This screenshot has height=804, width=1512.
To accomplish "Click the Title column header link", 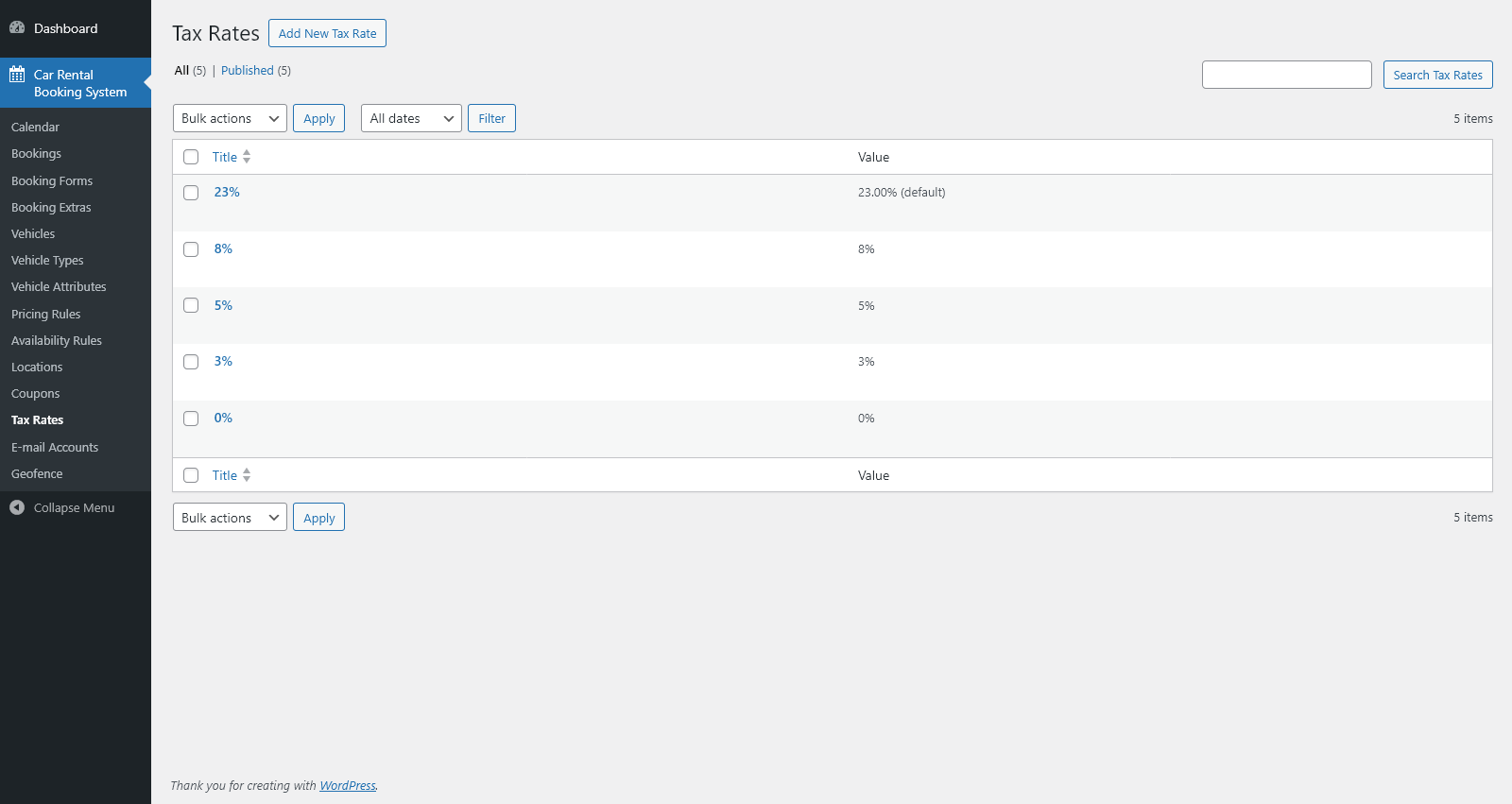I will 225,157.
